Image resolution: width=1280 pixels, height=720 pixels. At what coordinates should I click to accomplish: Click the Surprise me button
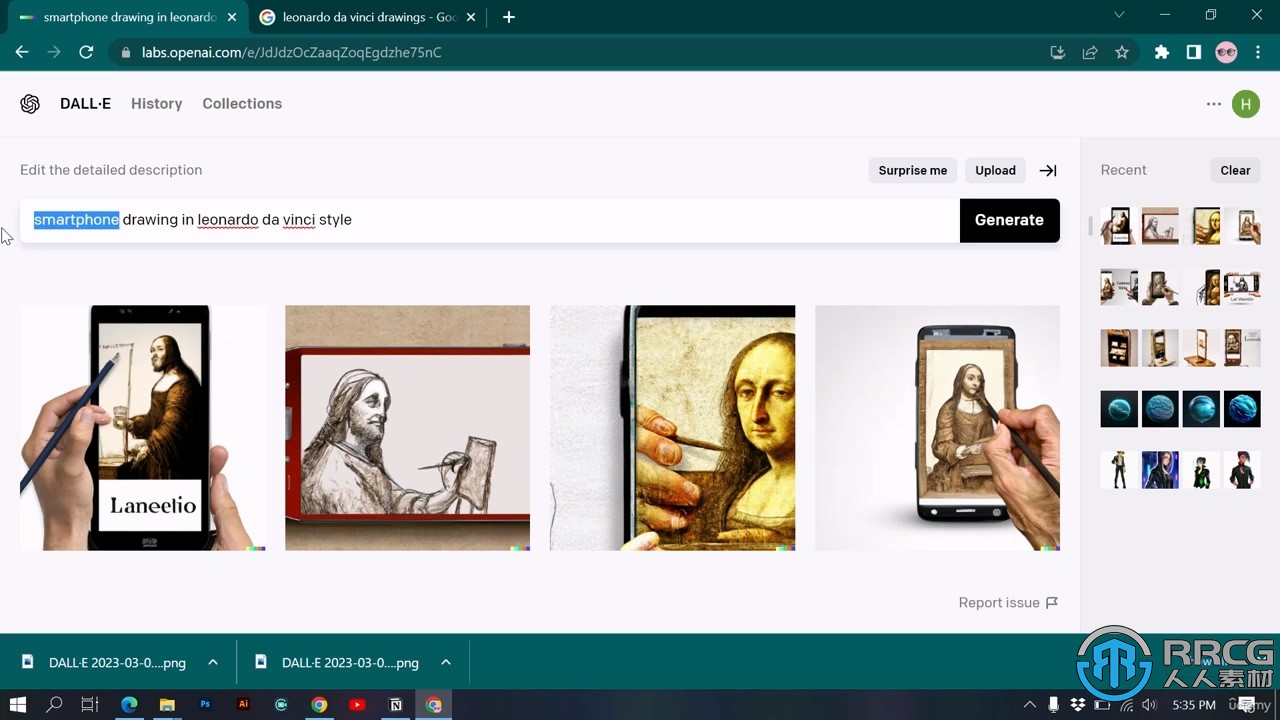point(913,170)
